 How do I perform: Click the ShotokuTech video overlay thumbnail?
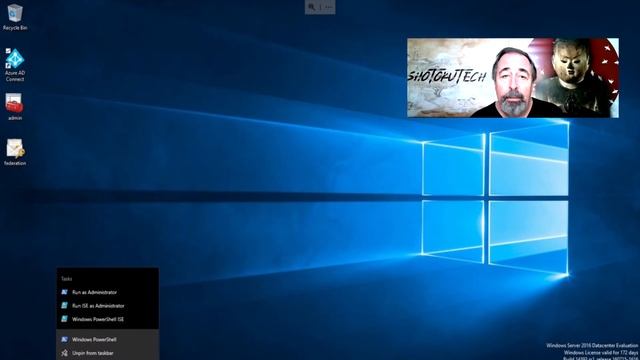pos(513,78)
